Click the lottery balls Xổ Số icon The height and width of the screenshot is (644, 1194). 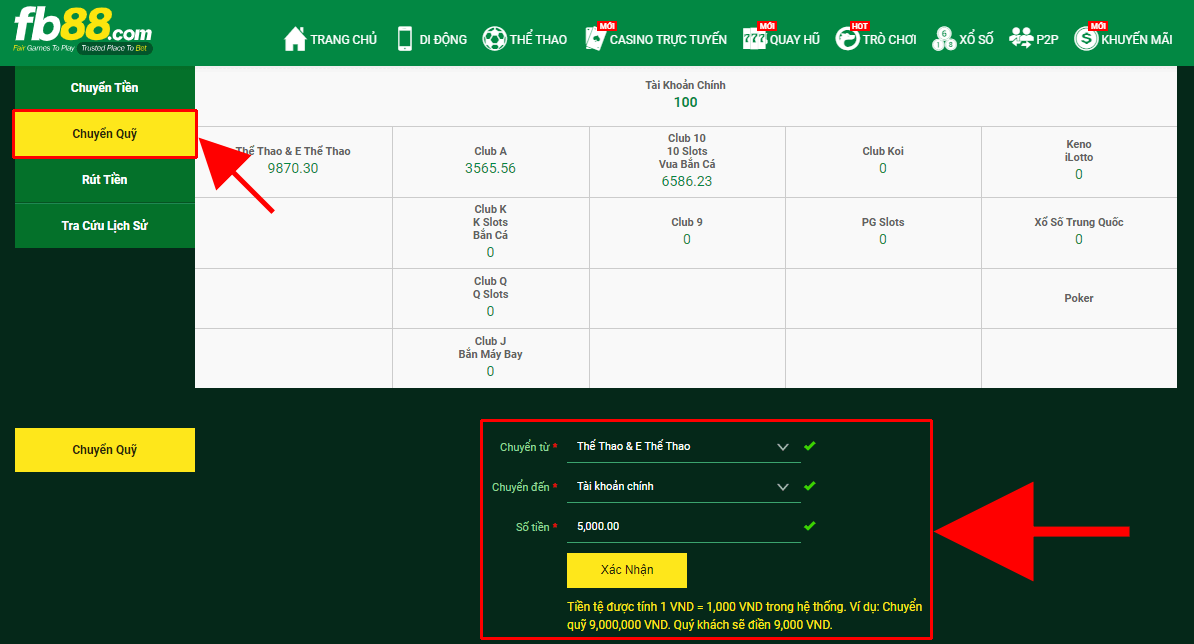[x=944, y=39]
